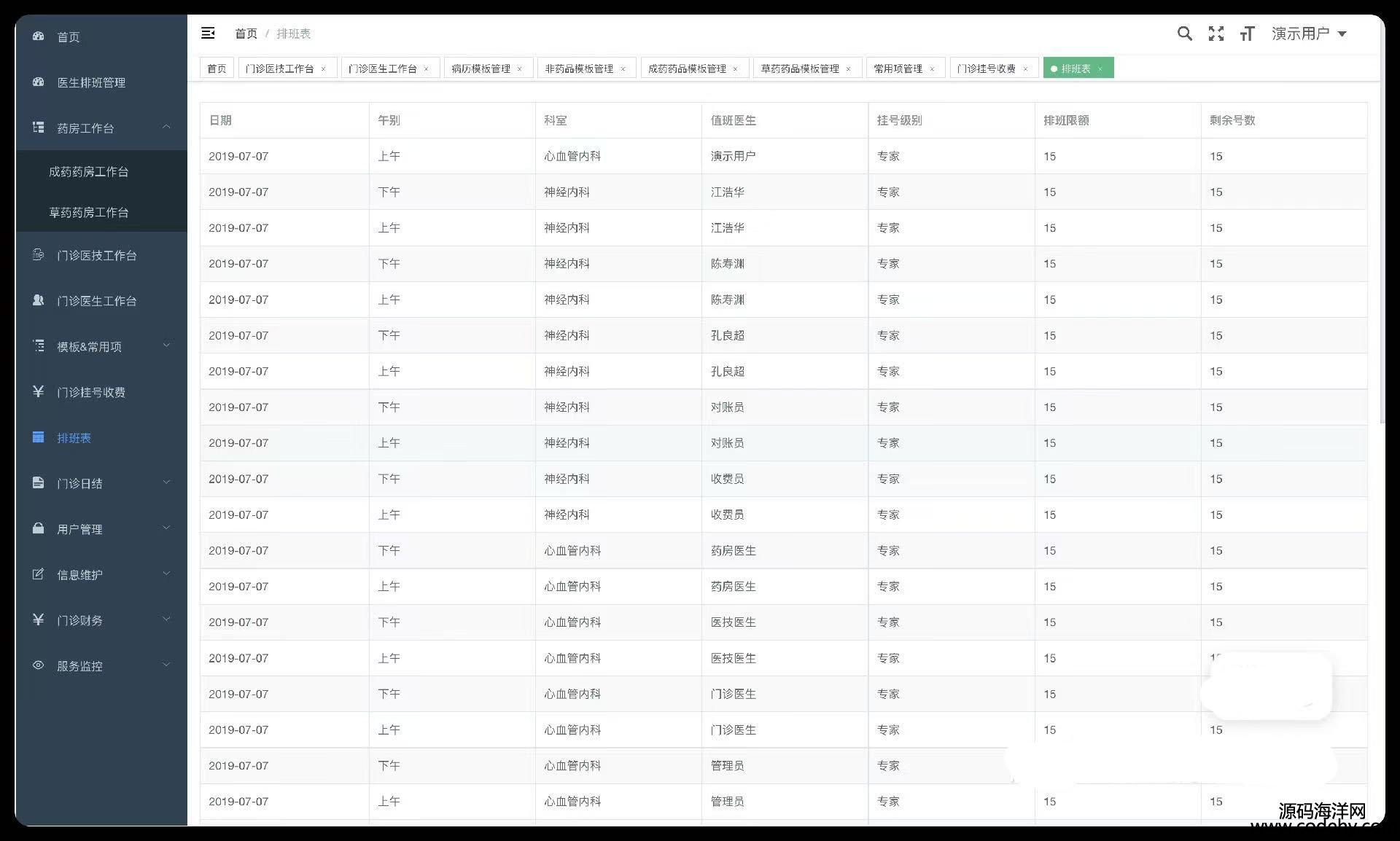1400x841 pixels.
Task: Expand the 门诊财务 menu chevron
Action: (166, 619)
